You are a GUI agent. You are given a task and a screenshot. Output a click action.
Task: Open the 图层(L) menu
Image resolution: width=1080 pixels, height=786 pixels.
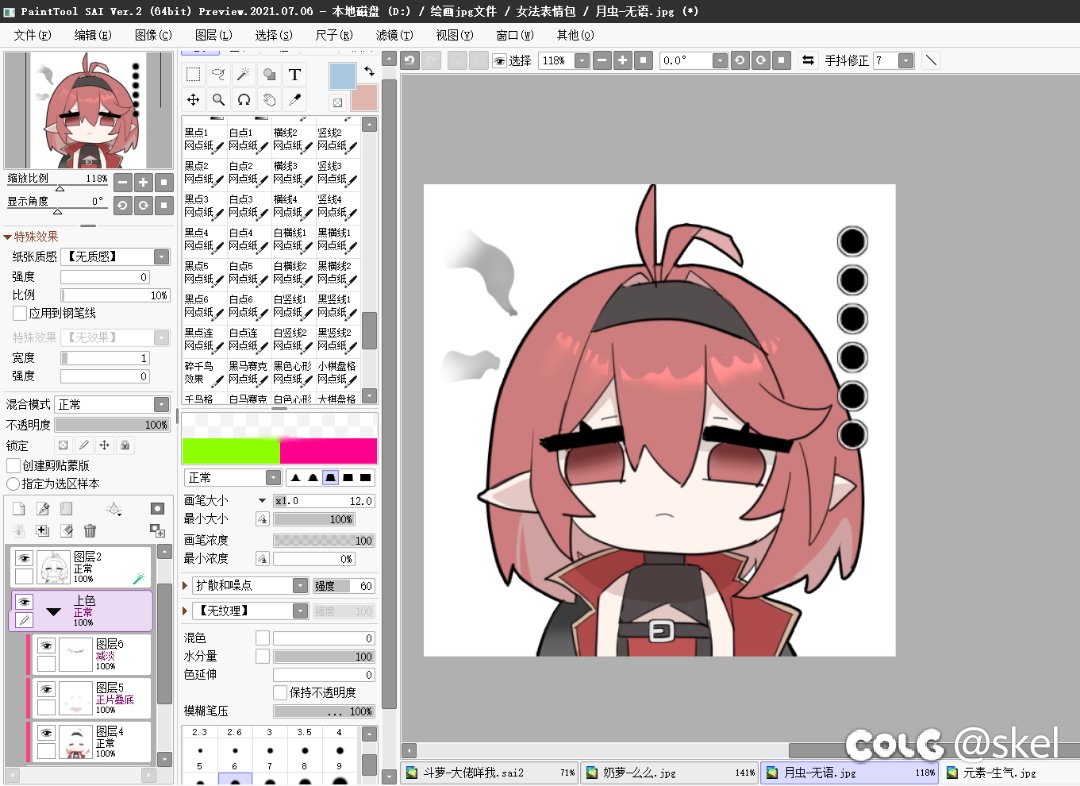tap(214, 35)
